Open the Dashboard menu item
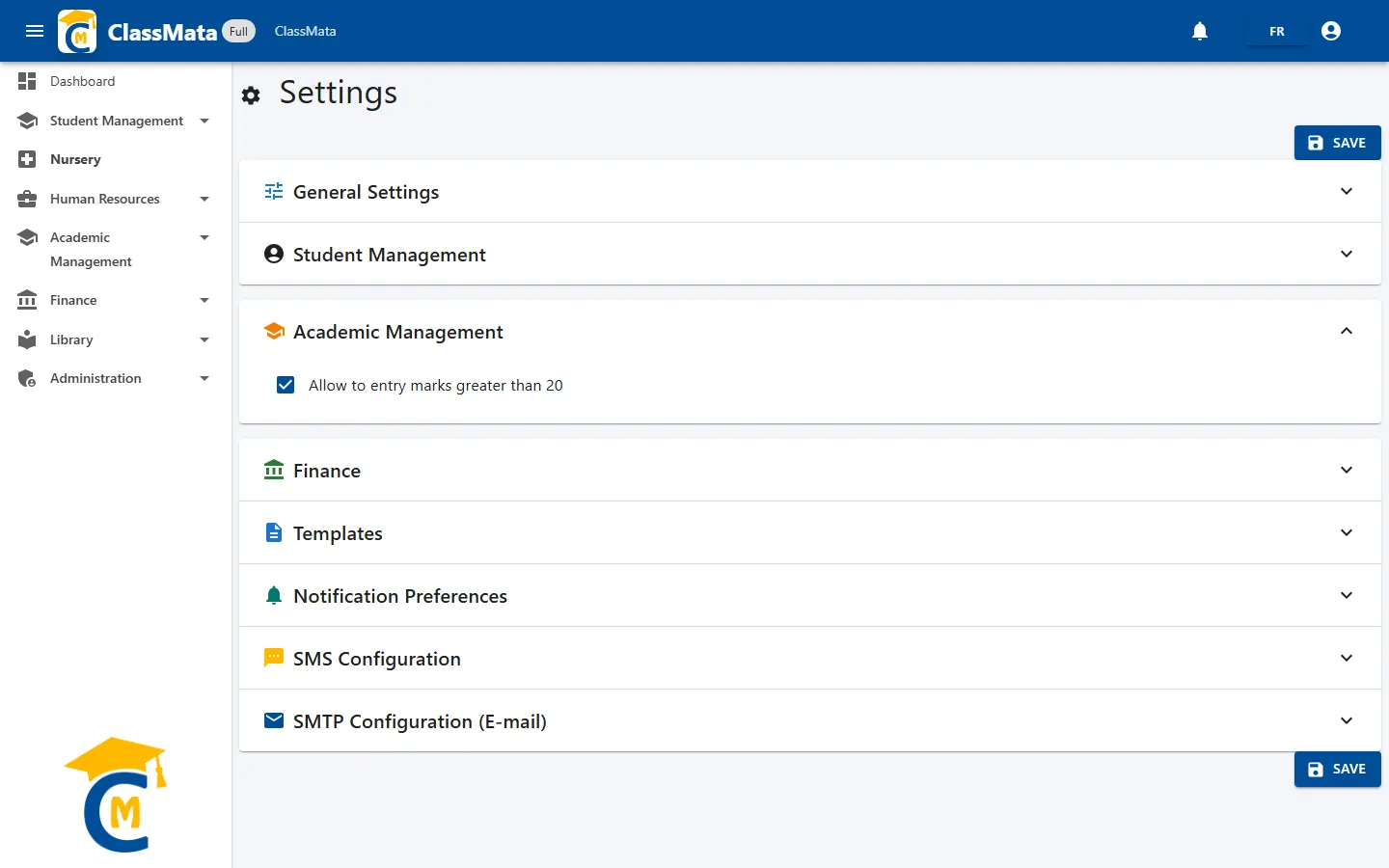Screen dimensions: 1389x868 click(x=116, y=81)
